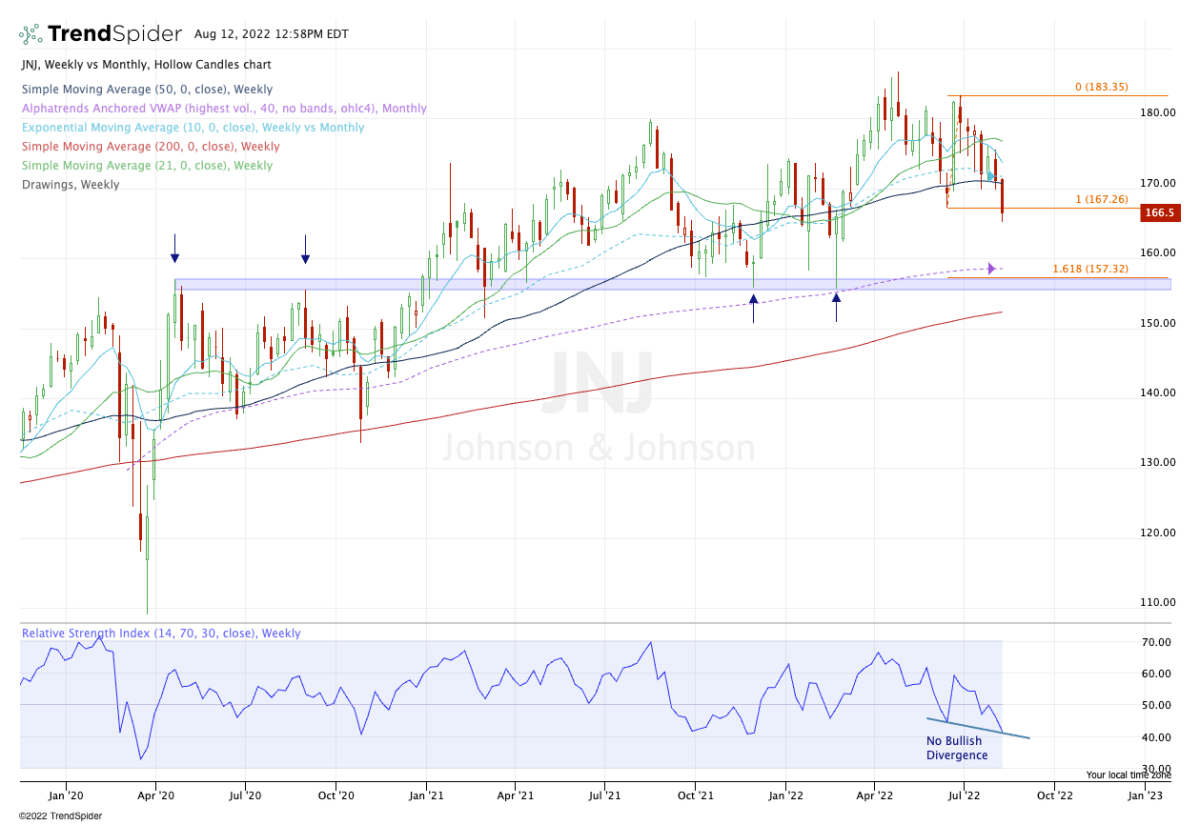Click the 1.618 (157.32) Fibonacci level label
The width and height of the screenshot is (1200, 825).
[1090, 270]
